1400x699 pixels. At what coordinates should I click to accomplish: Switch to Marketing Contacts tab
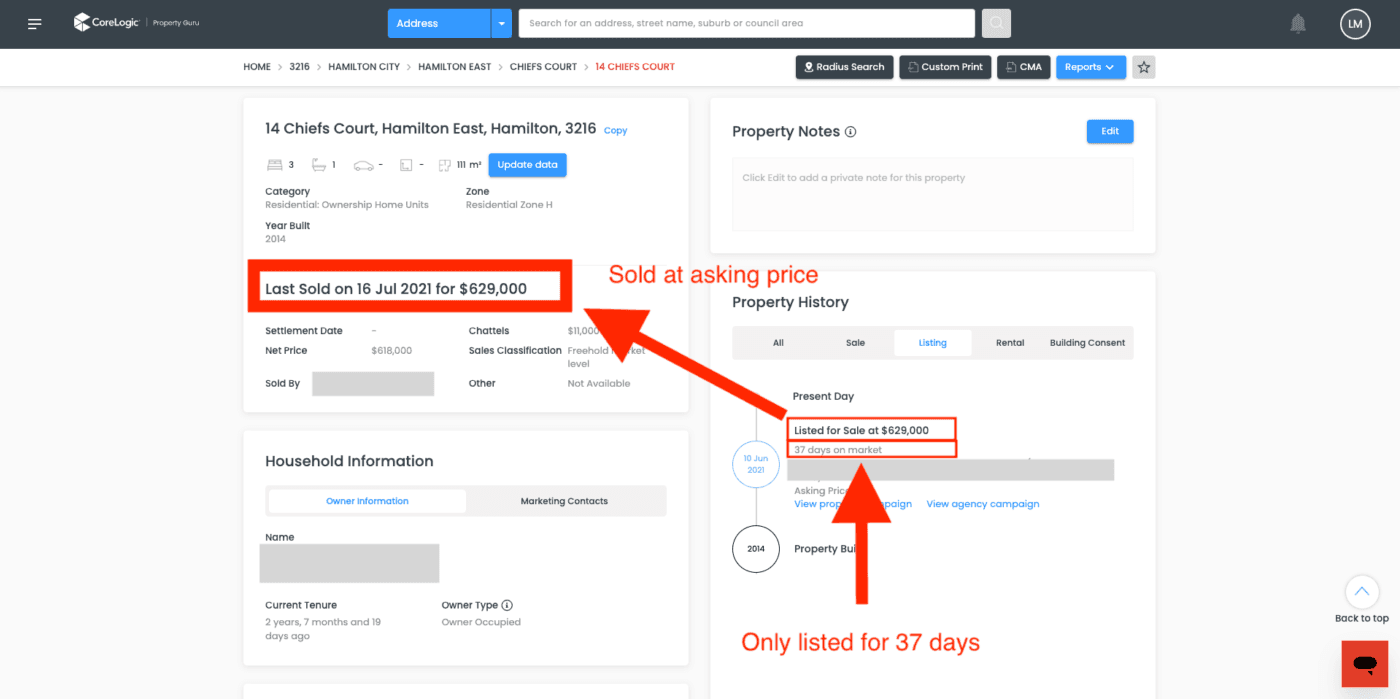tap(564, 501)
